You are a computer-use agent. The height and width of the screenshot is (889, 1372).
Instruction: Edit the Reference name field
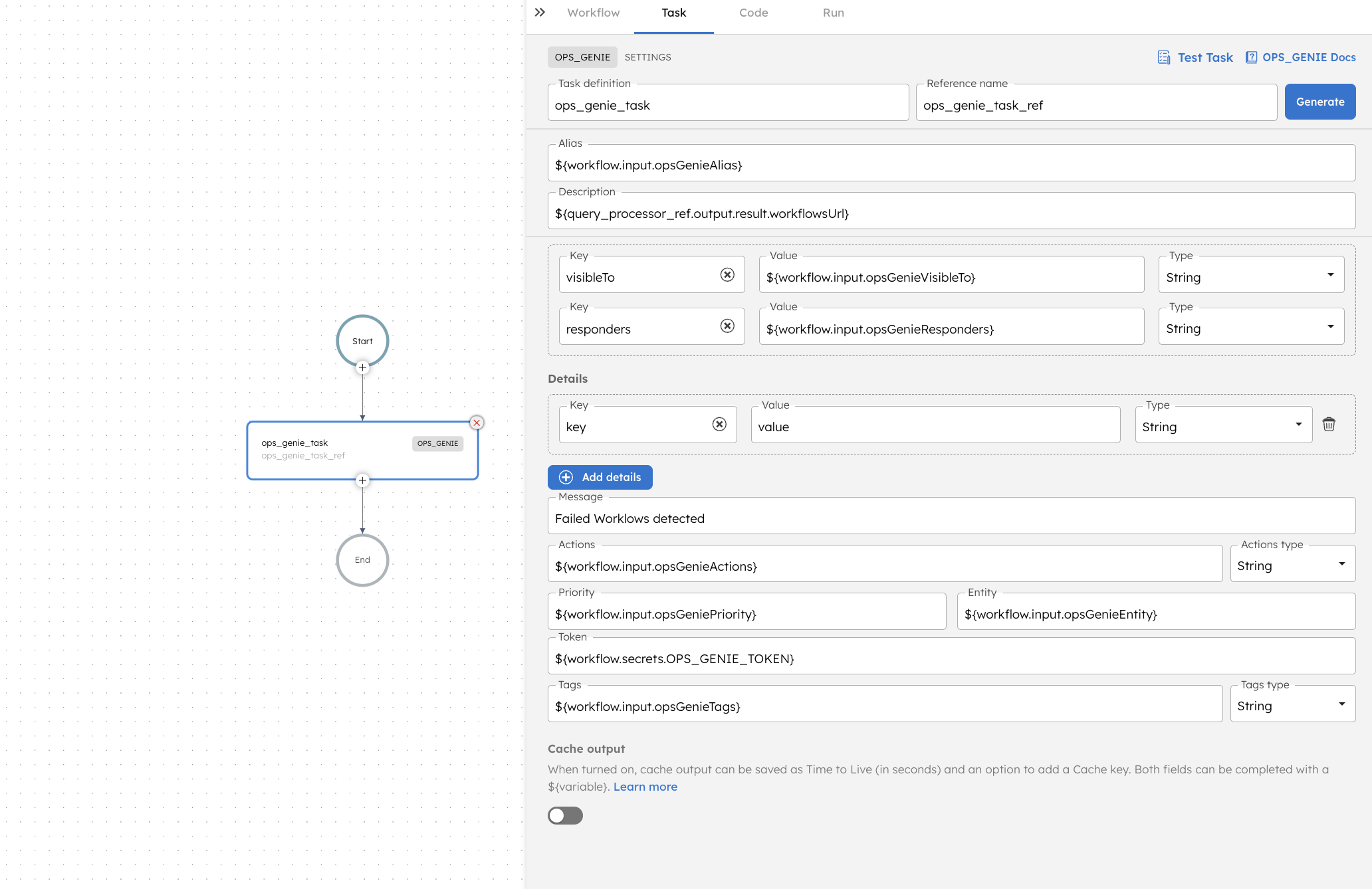1096,102
